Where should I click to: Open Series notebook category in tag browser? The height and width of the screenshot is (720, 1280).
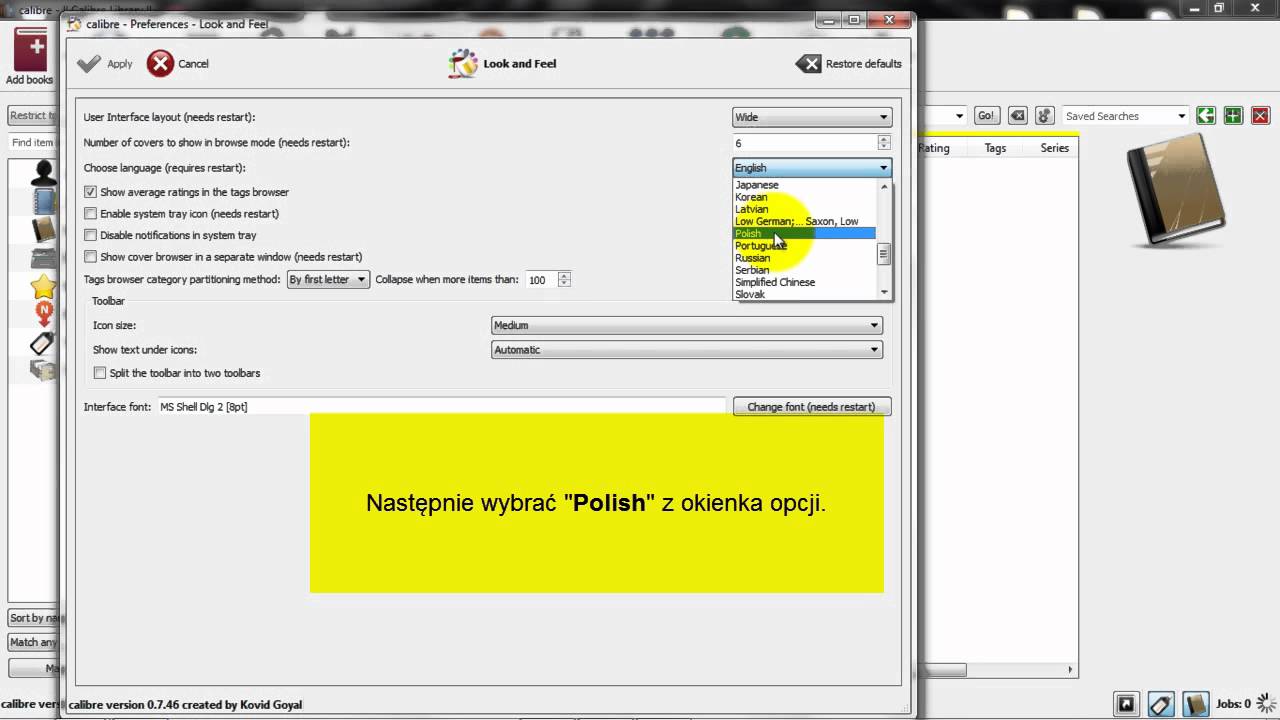coord(43,201)
